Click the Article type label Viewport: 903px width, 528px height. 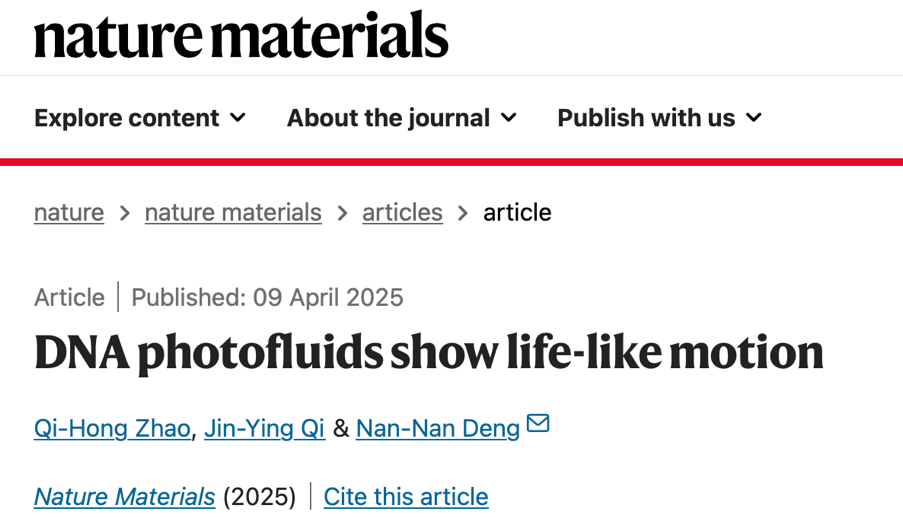(x=69, y=297)
